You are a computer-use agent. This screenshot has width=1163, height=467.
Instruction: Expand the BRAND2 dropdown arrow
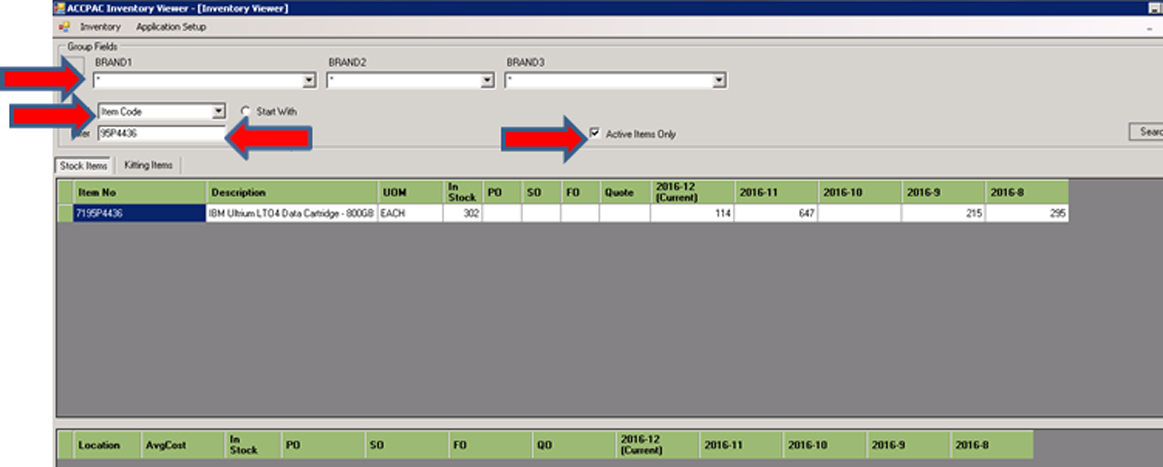click(487, 81)
